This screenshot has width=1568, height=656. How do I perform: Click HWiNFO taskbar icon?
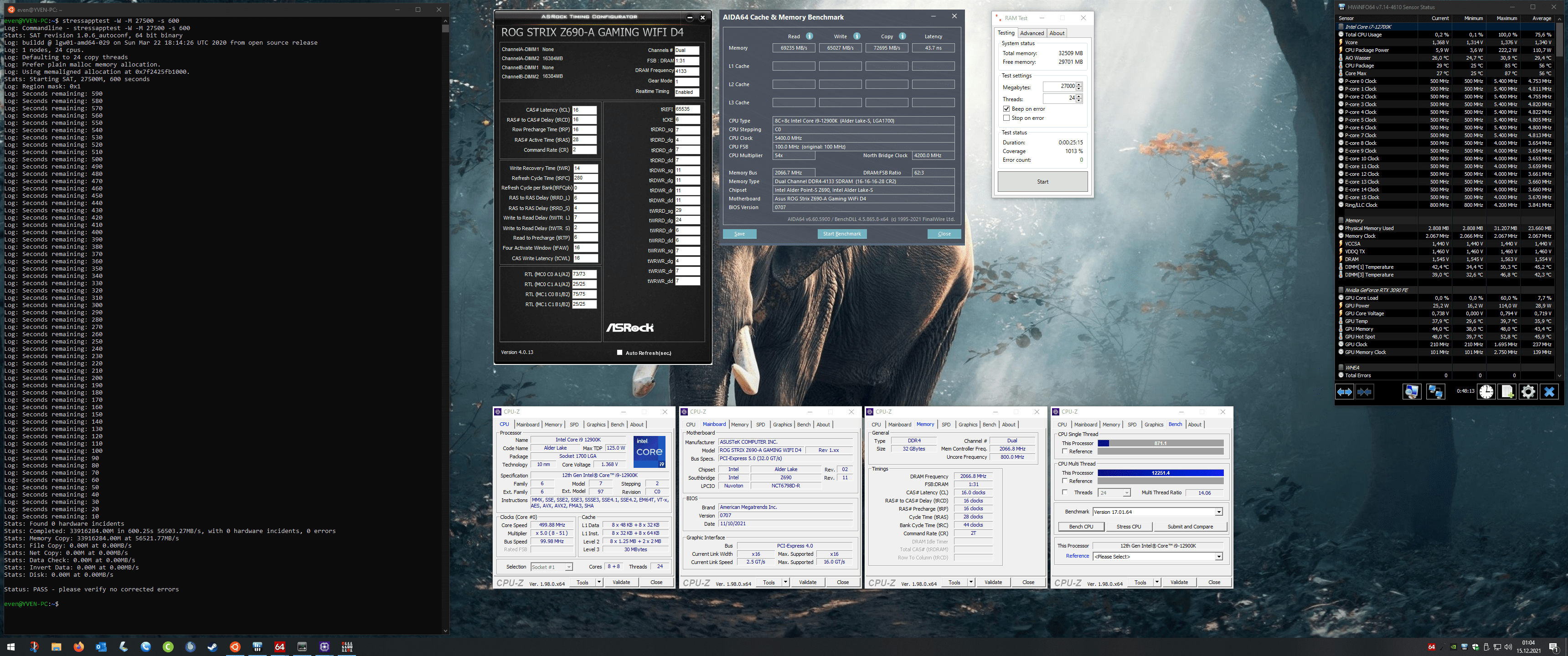258,647
